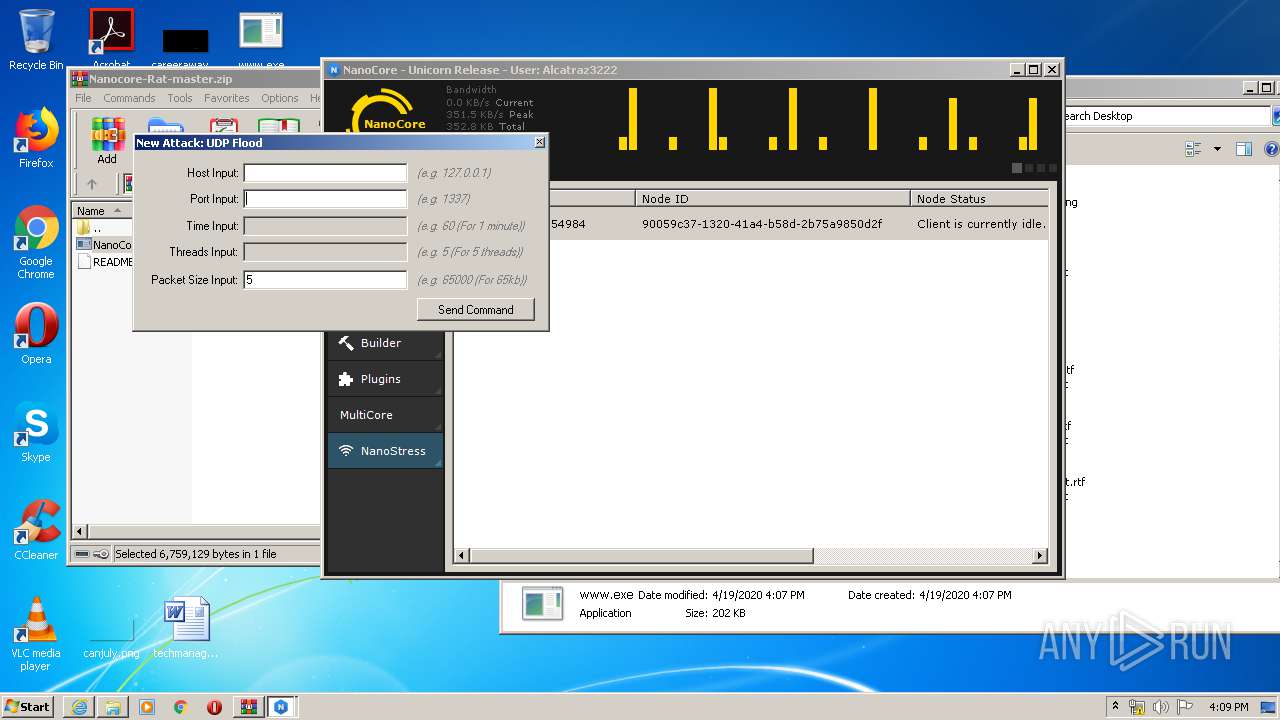Open the File menu in WinRAR
Image resolution: width=1280 pixels, height=720 pixels.
click(x=83, y=98)
